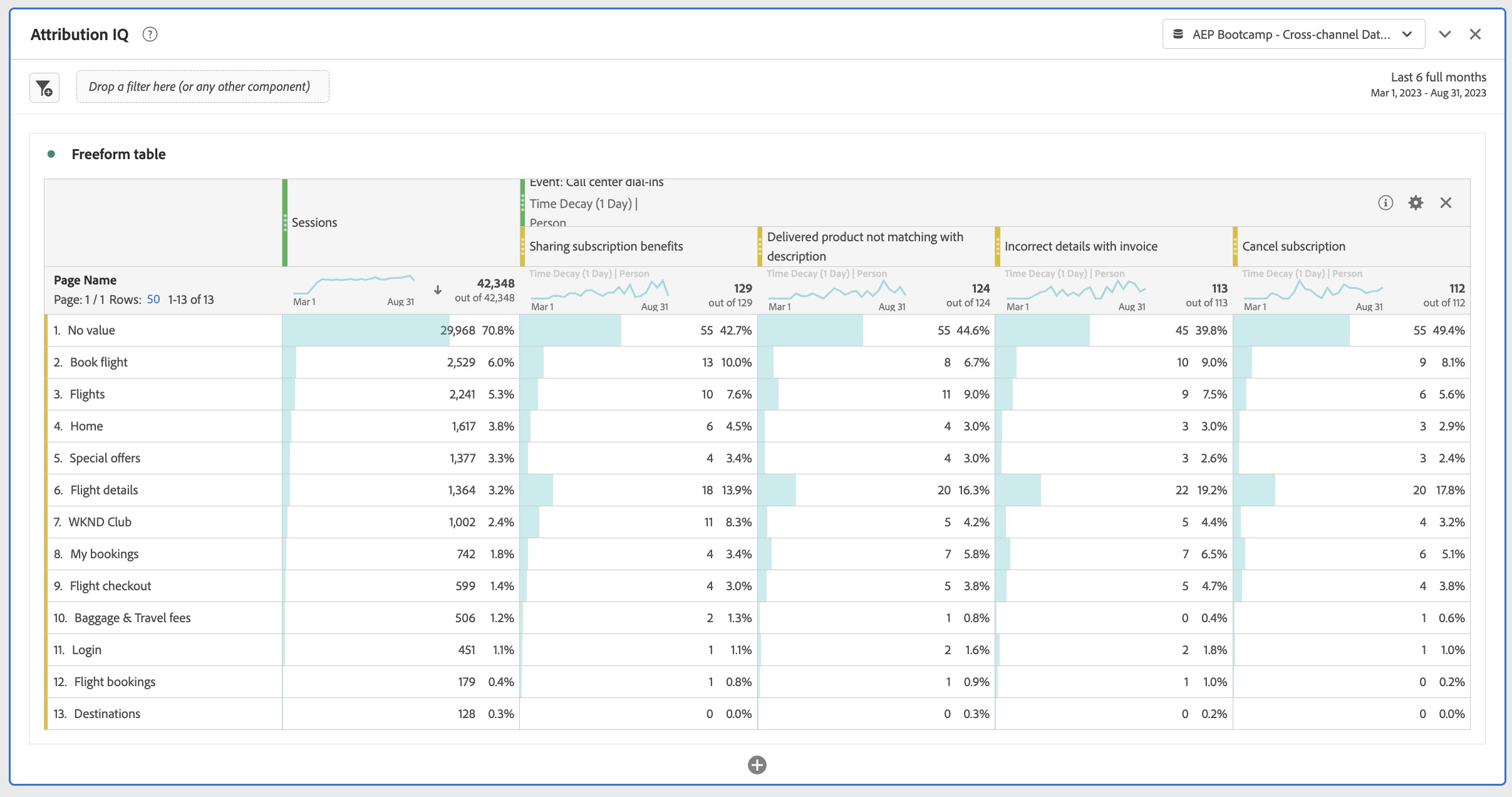The height and width of the screenshot is (797, 1512).
Task: Click the Attribution IQ help question-mark icon
Action: pos(150,34)
